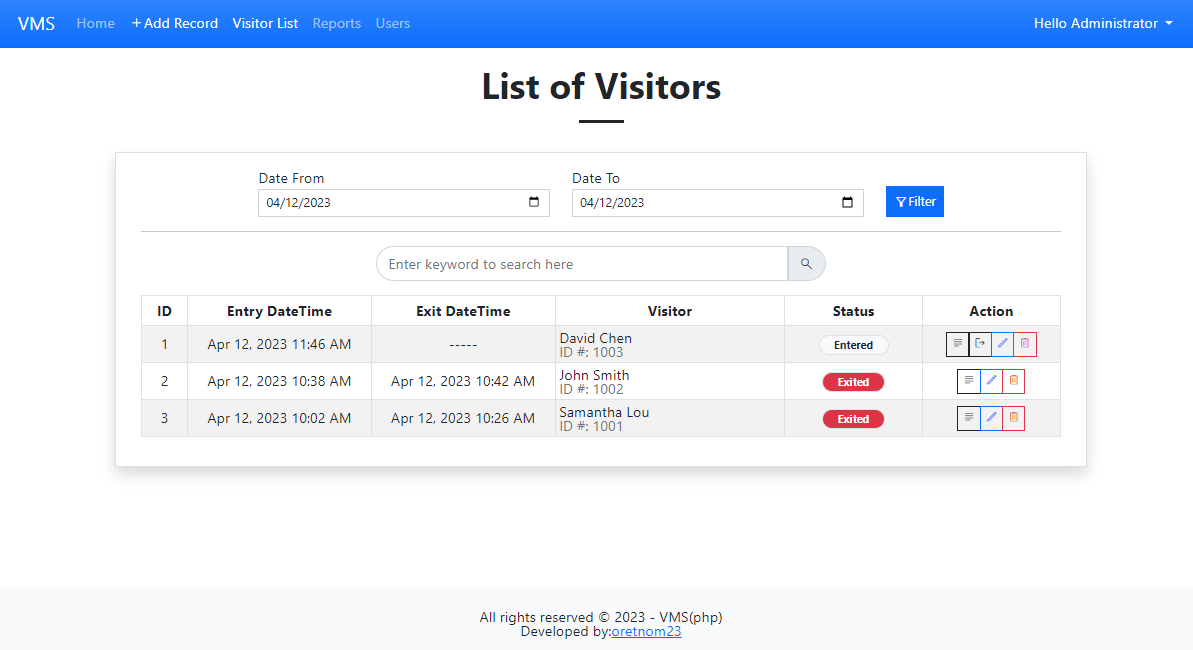Delete Samantha Lou's record using the trash icon
Image resolution: width=1193 pixels, height=650 pixels.
click(1014, 418)
